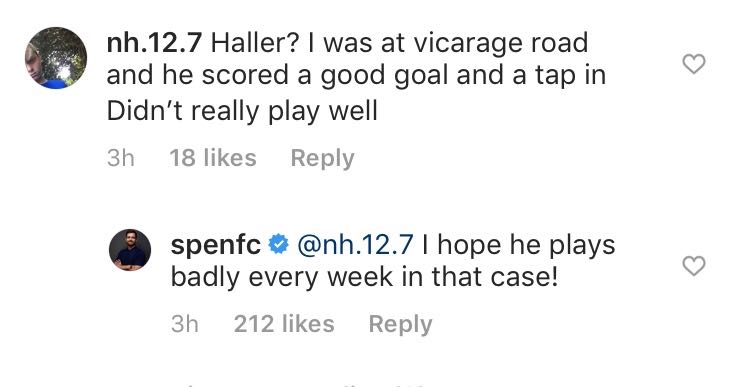Follow the @nh.12.7 mention in the reply
Screen dimensions: 750x387
pos(355,245)
